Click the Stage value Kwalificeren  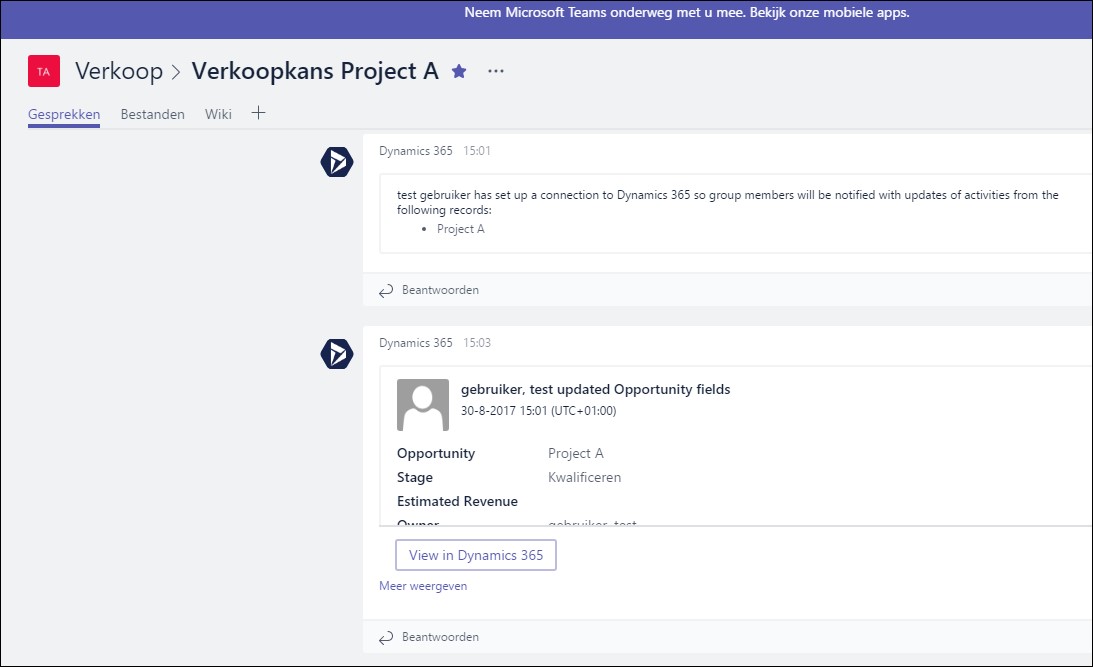pos(584,477)
